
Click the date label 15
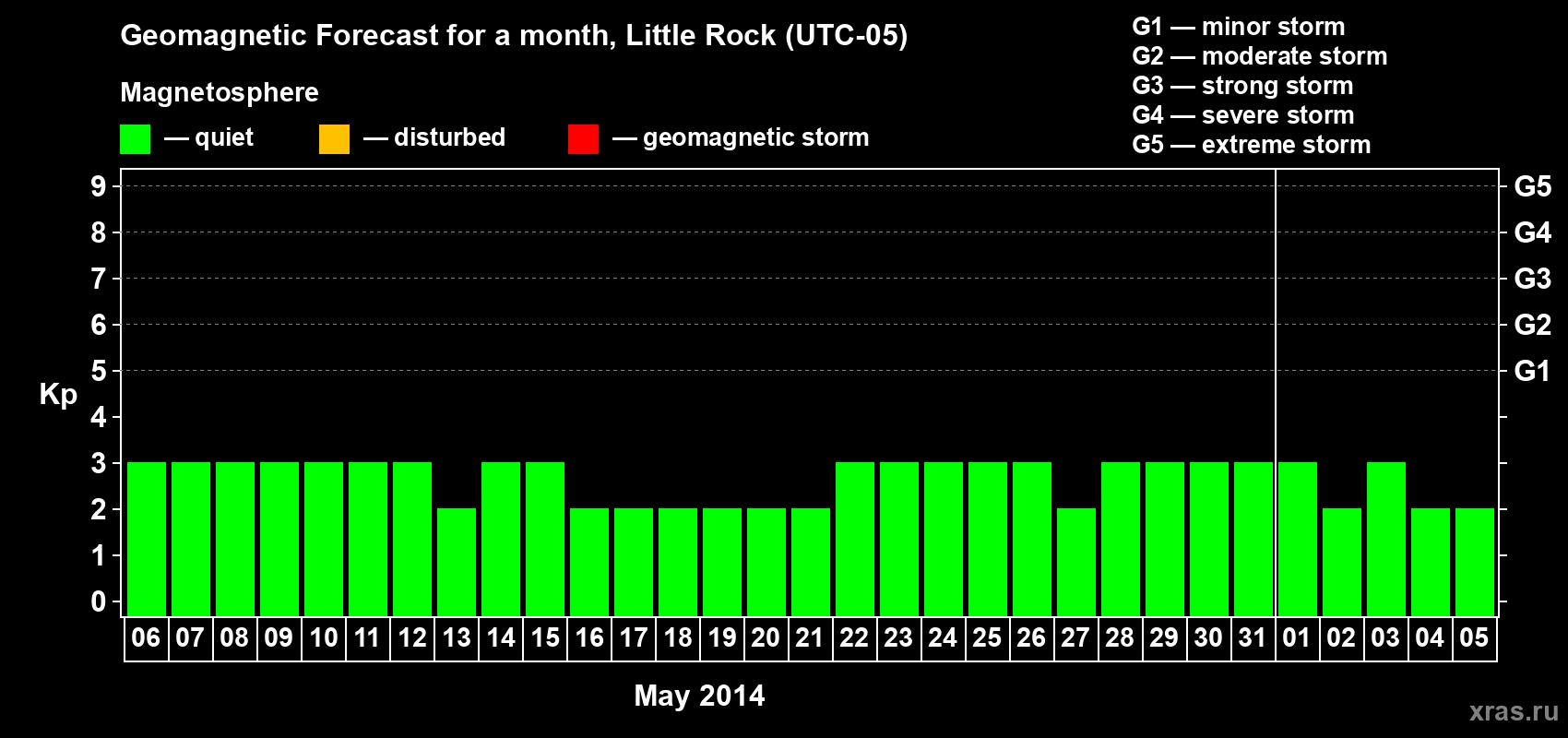pos(545,637)
